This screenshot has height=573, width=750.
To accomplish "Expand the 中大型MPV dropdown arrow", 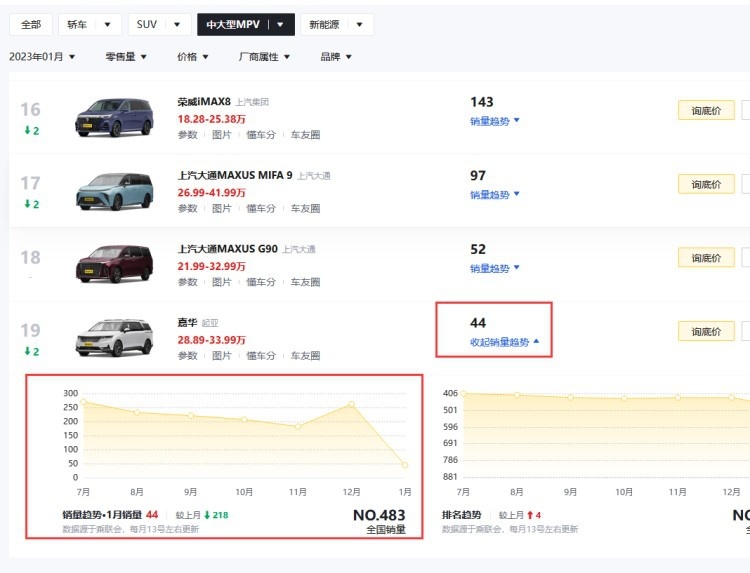I will coord(280,24).
